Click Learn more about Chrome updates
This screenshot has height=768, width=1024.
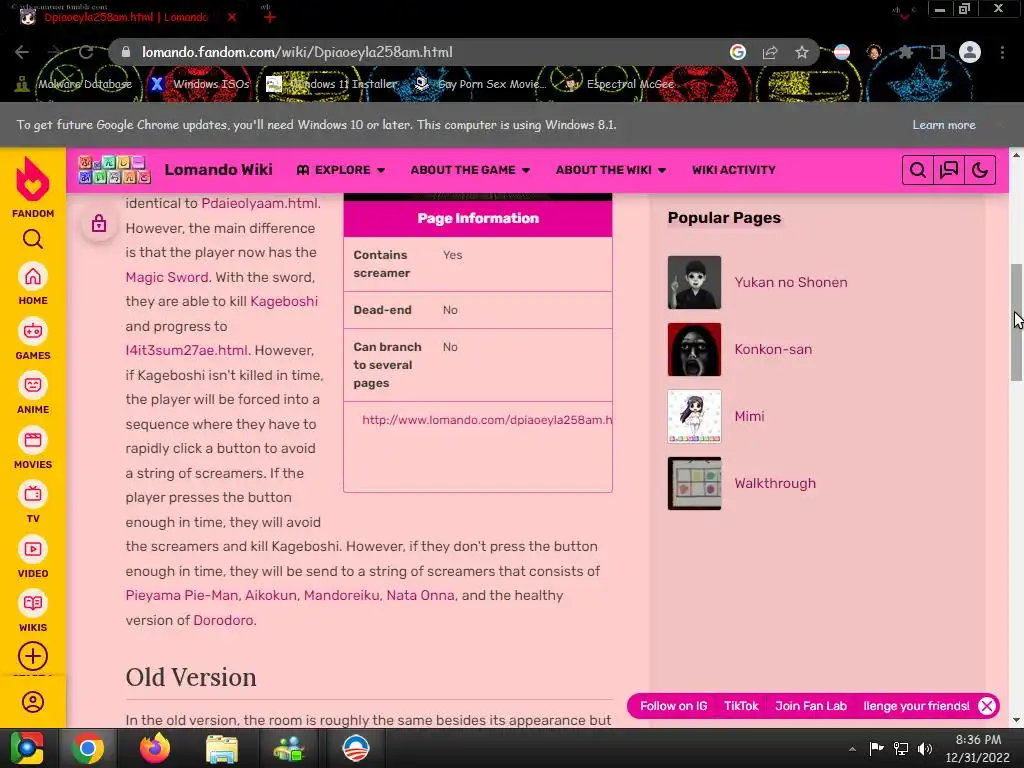point(944,125)
